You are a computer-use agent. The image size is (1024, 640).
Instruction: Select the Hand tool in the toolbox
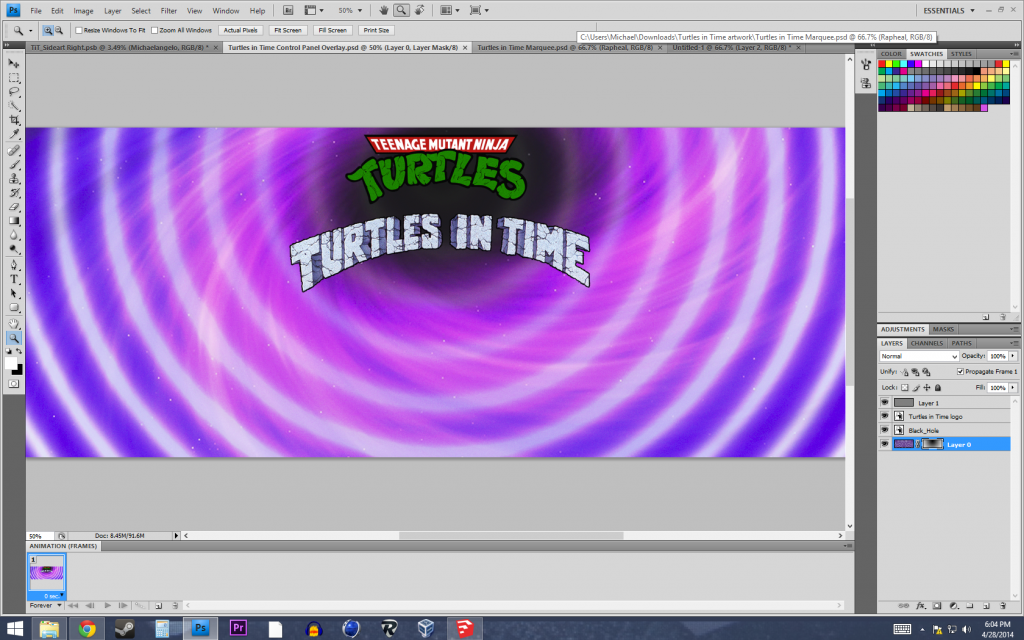click(14, 324)
